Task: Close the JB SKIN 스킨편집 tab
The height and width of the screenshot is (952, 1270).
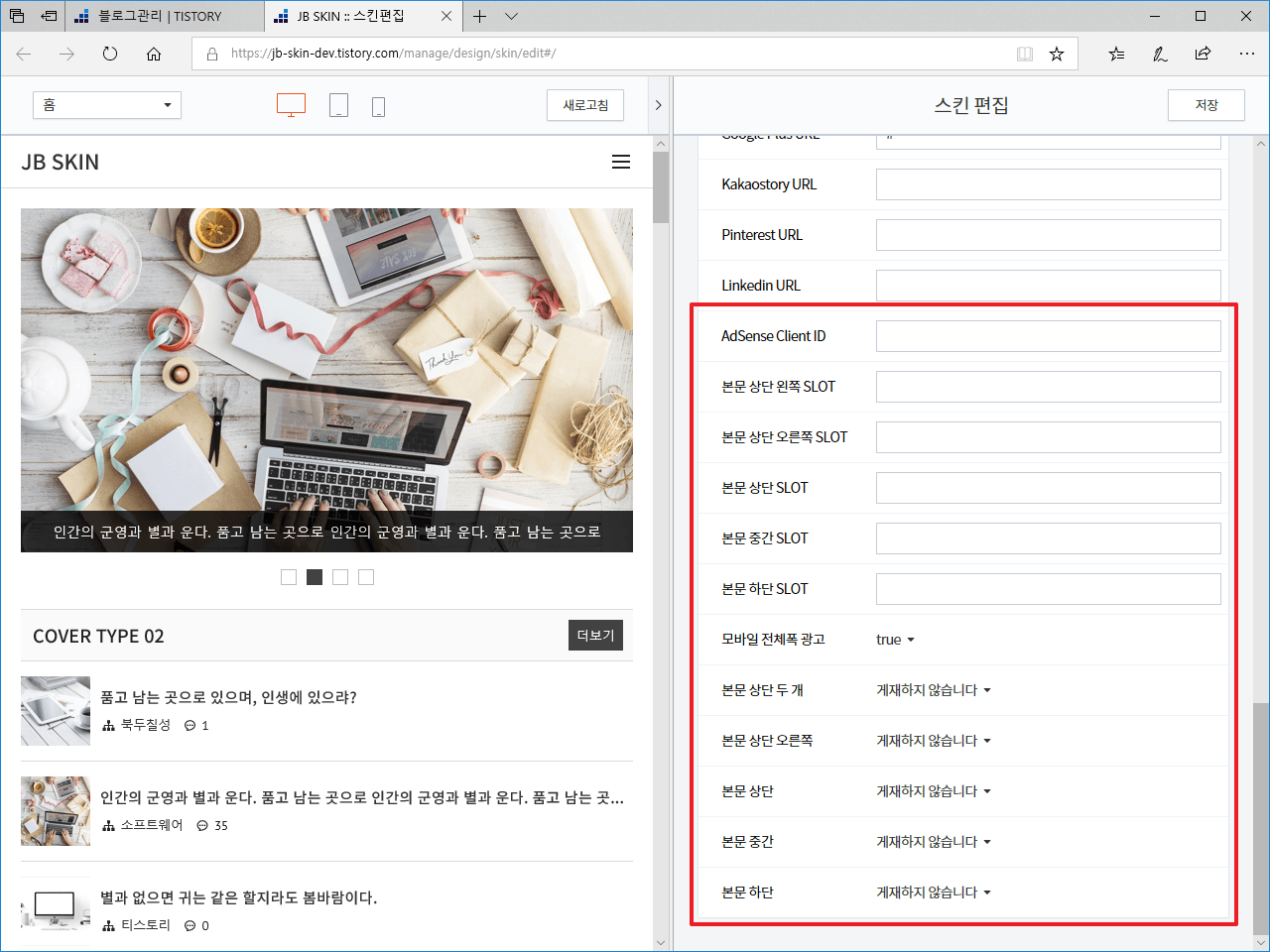Action: coord(446,16)
